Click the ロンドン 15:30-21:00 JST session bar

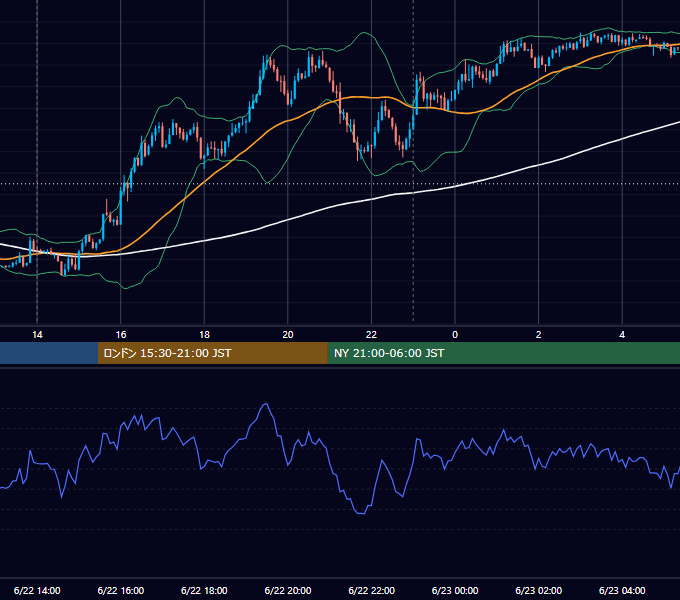tap(212, 353)
